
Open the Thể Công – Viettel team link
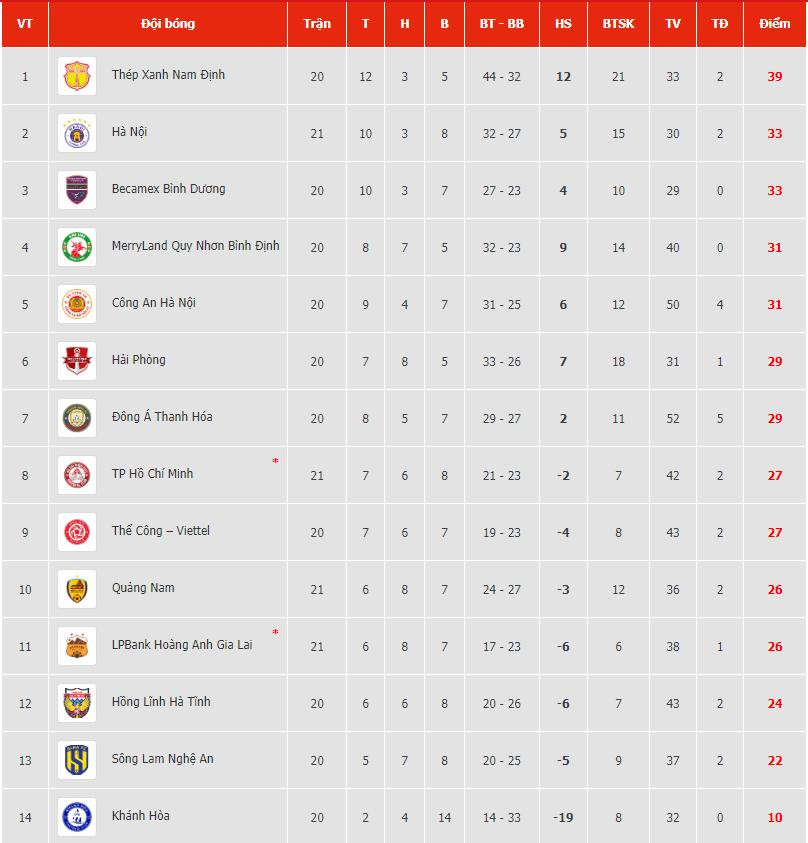(161, 531)
